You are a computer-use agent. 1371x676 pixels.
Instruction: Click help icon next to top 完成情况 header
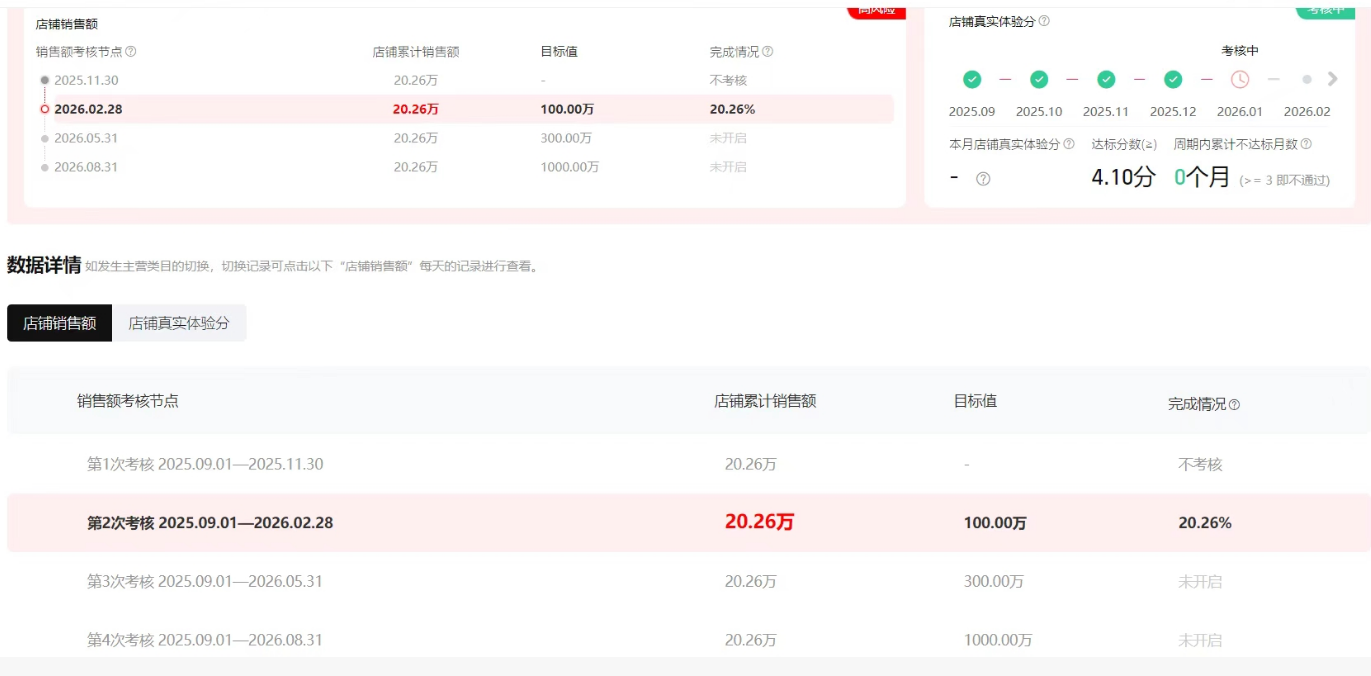click(767, 52)
